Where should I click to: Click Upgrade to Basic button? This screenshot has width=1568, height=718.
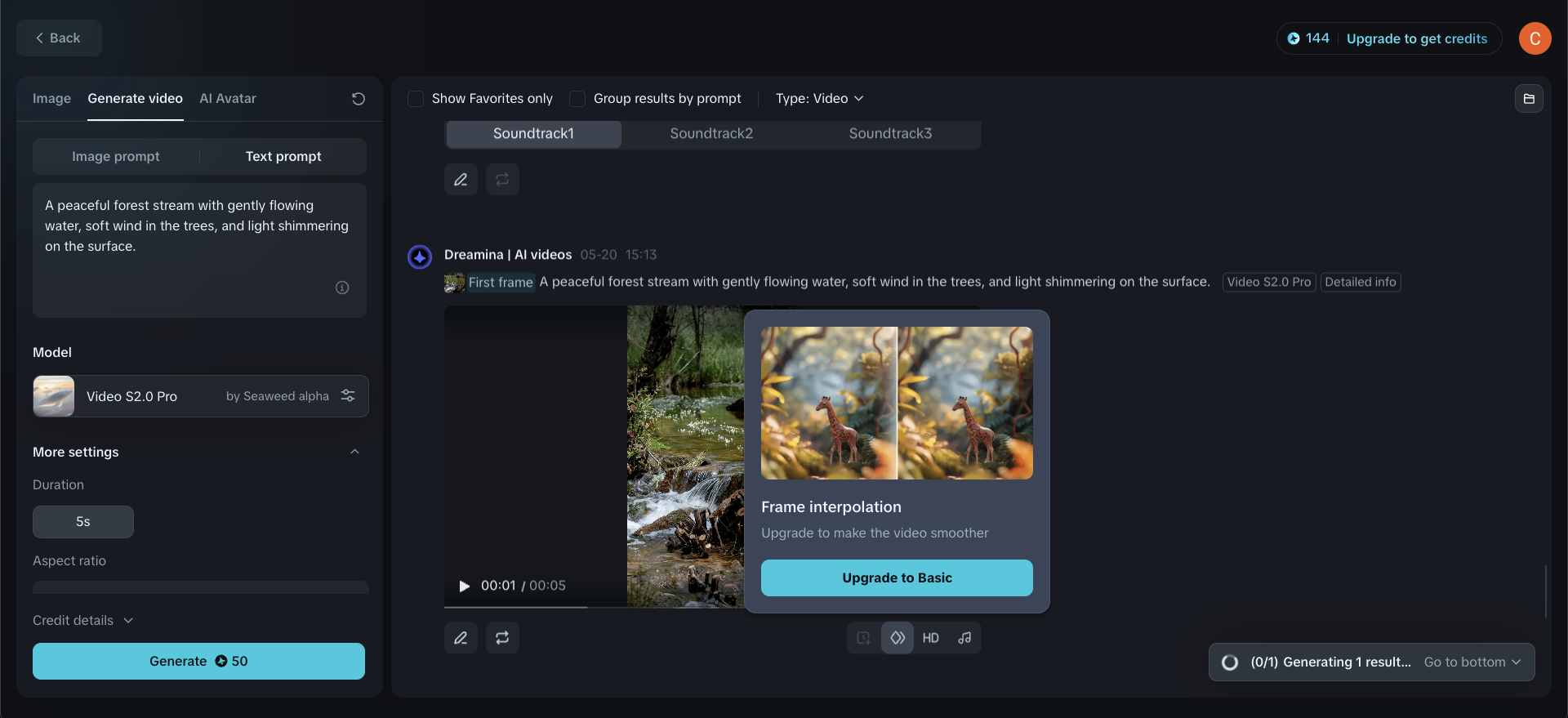pos(897,578)
